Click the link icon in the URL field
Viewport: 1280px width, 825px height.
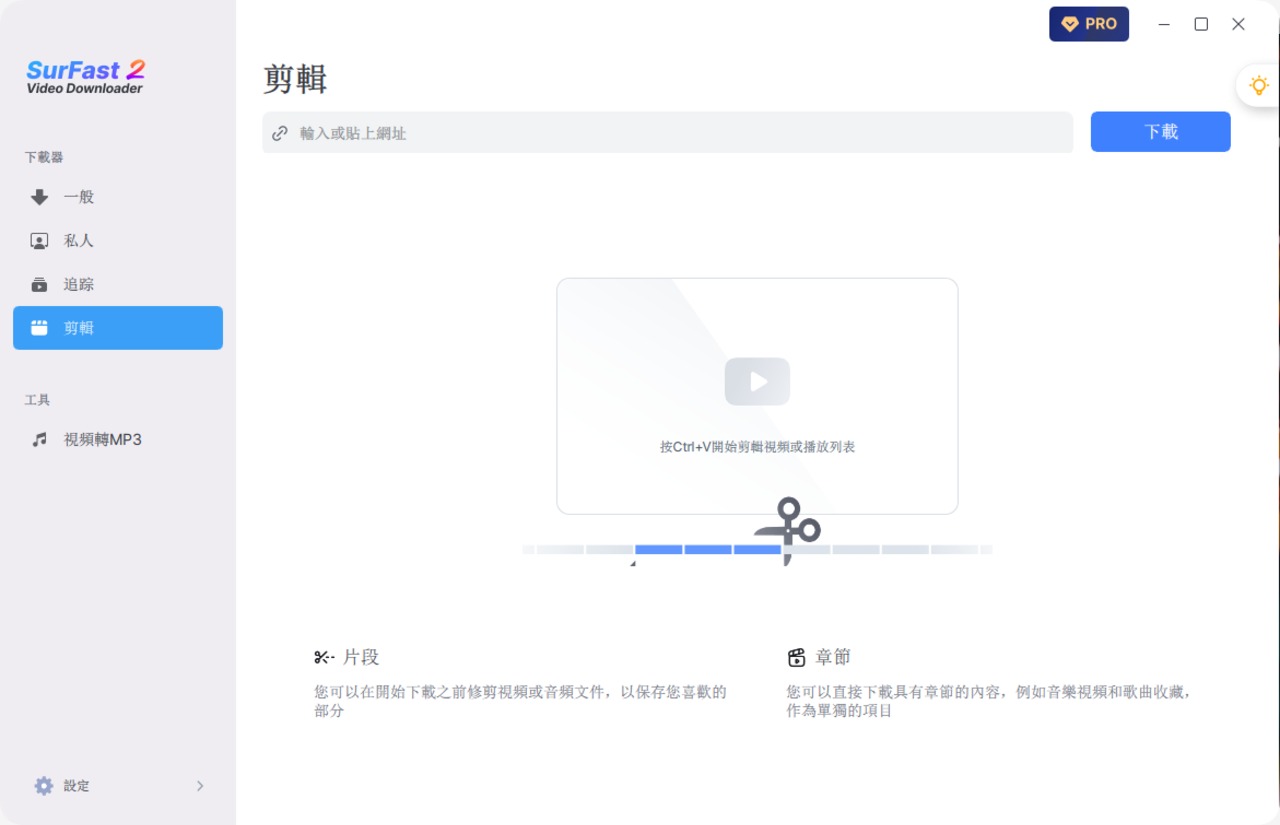click(280, 133)
